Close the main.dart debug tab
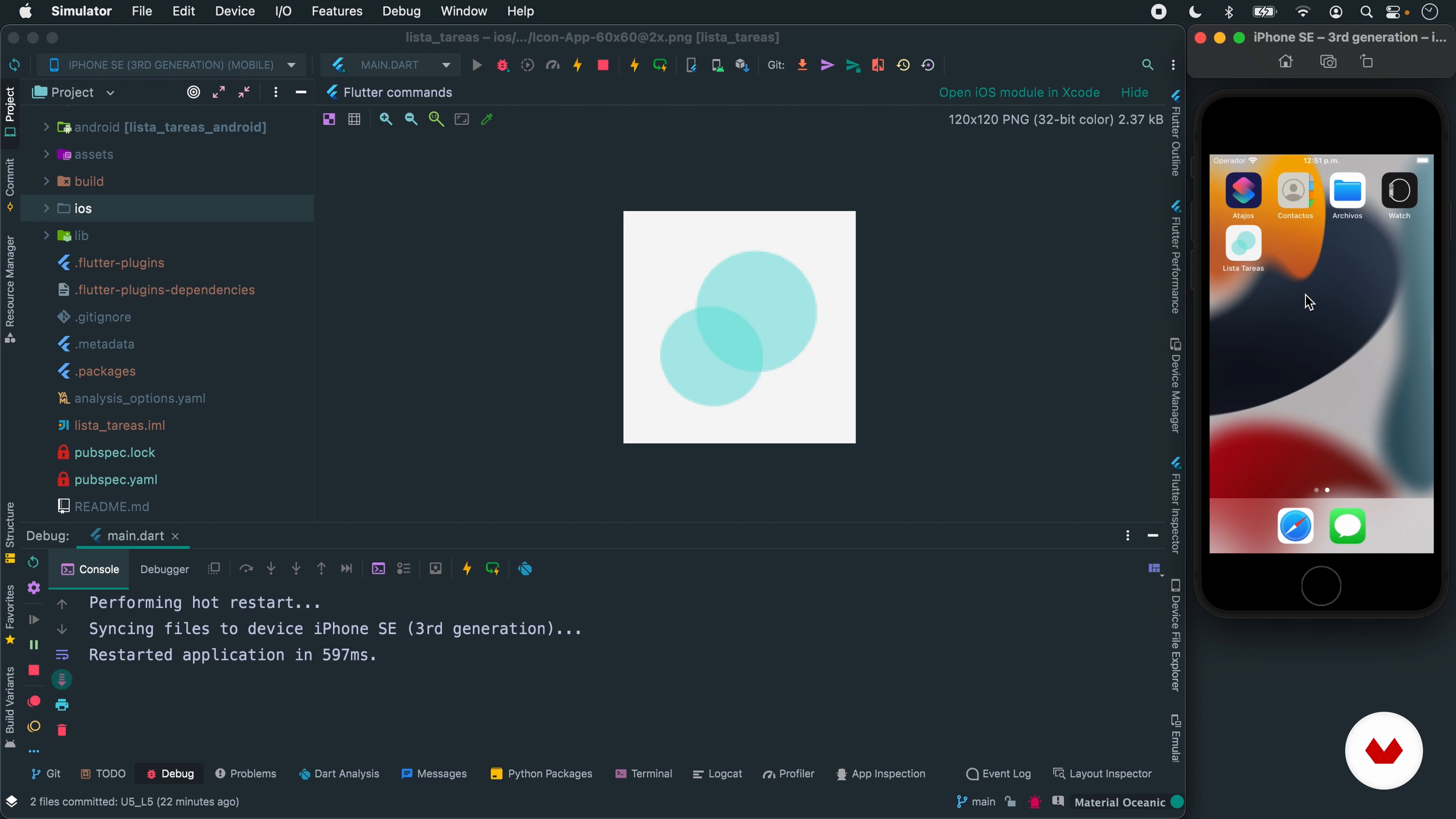Image resolution: width=1456 pixels, height=819 pixels. click(x=175, y=537)
